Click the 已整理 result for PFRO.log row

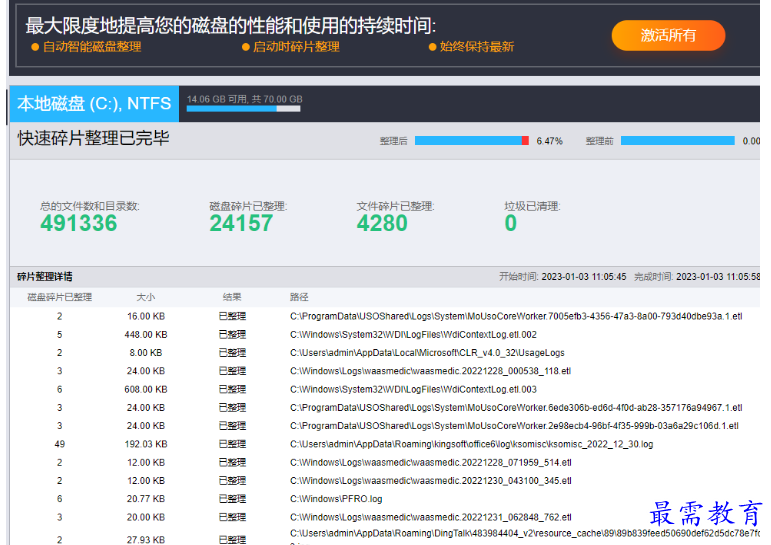click(232, 499)
